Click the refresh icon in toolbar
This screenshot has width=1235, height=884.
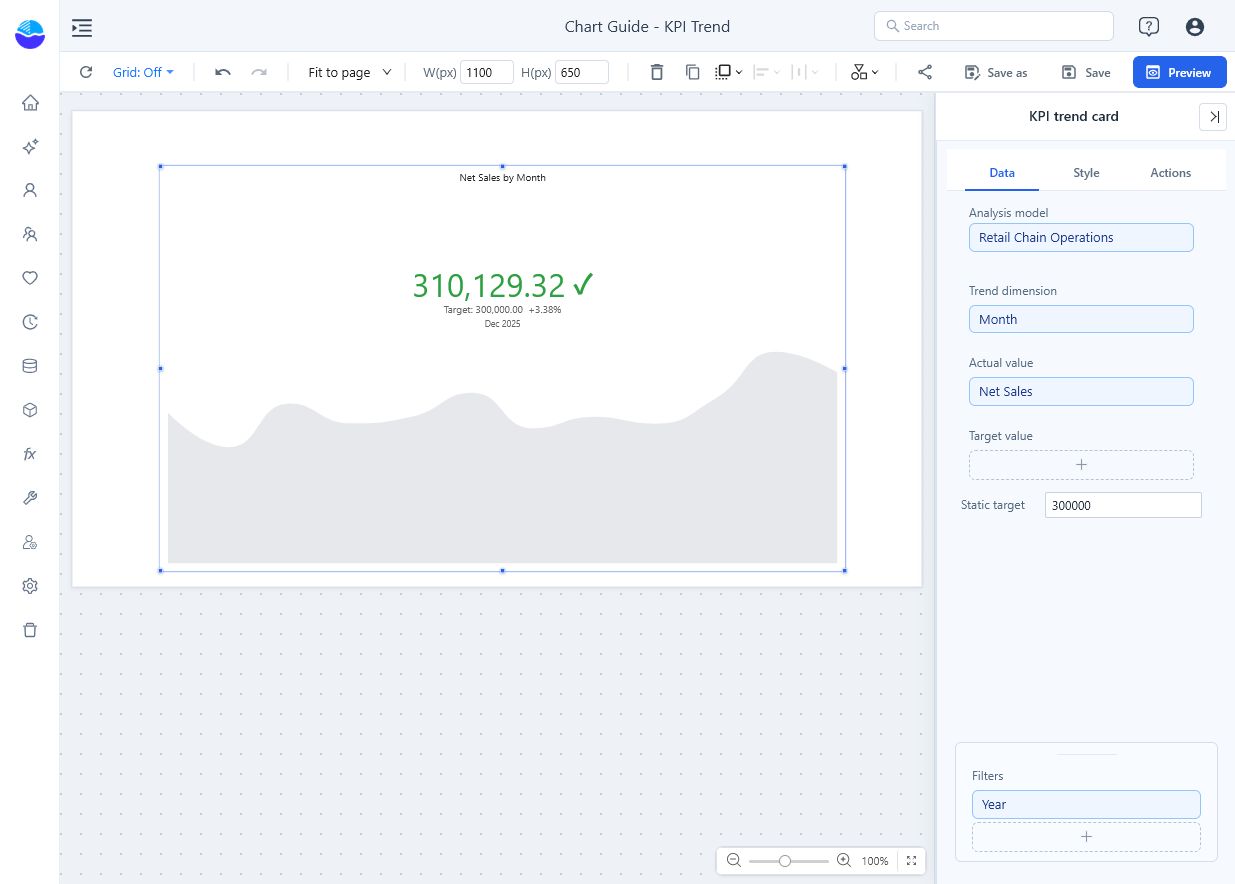click(86, 72)
